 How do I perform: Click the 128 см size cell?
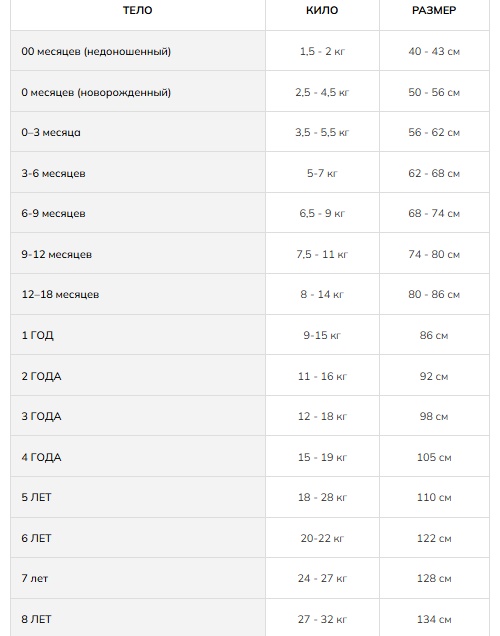(434, 578)
